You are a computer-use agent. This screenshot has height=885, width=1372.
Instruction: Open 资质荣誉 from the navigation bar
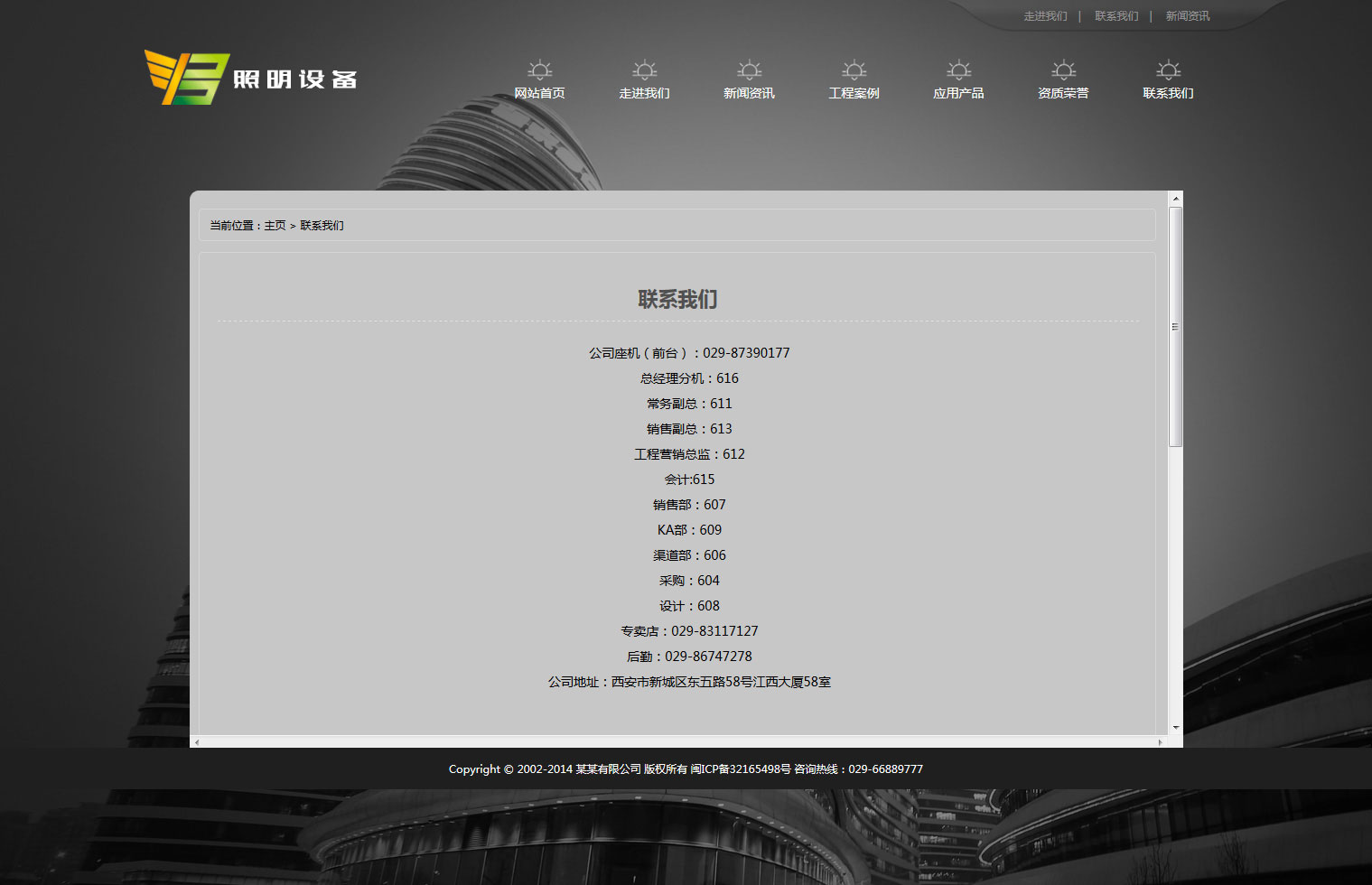pos(1063,93)
